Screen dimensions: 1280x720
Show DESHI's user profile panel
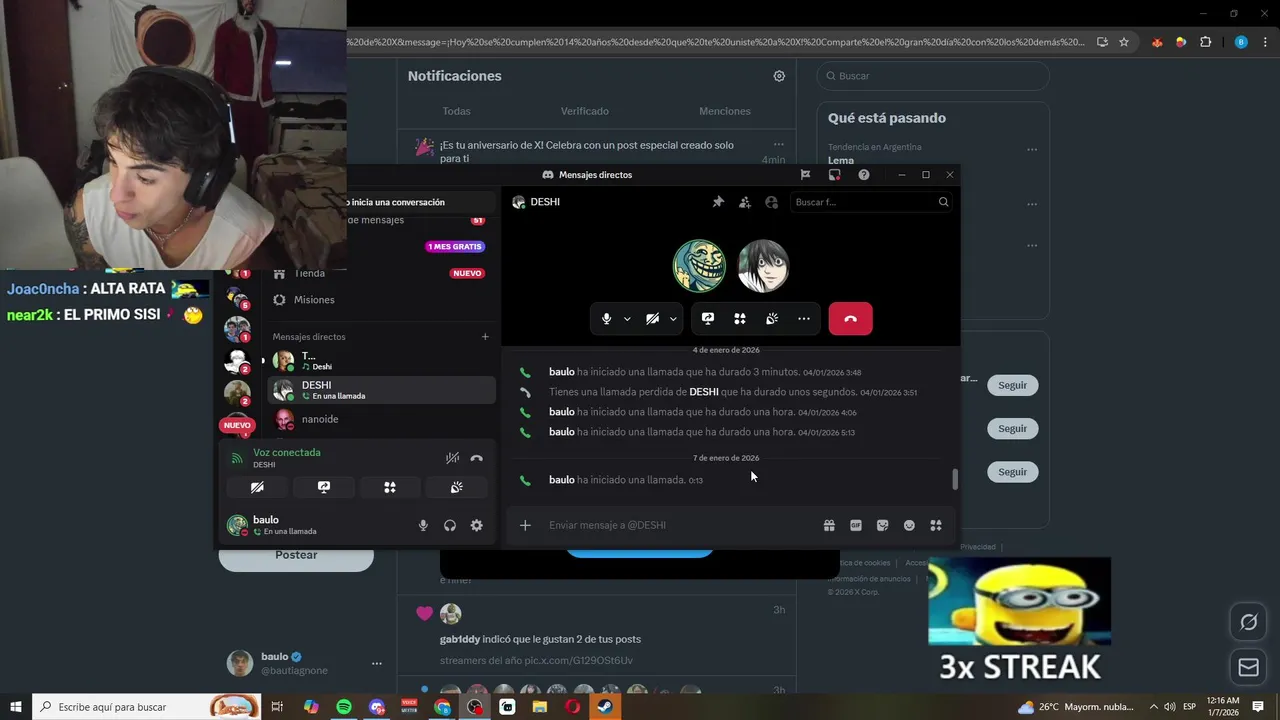771,202
